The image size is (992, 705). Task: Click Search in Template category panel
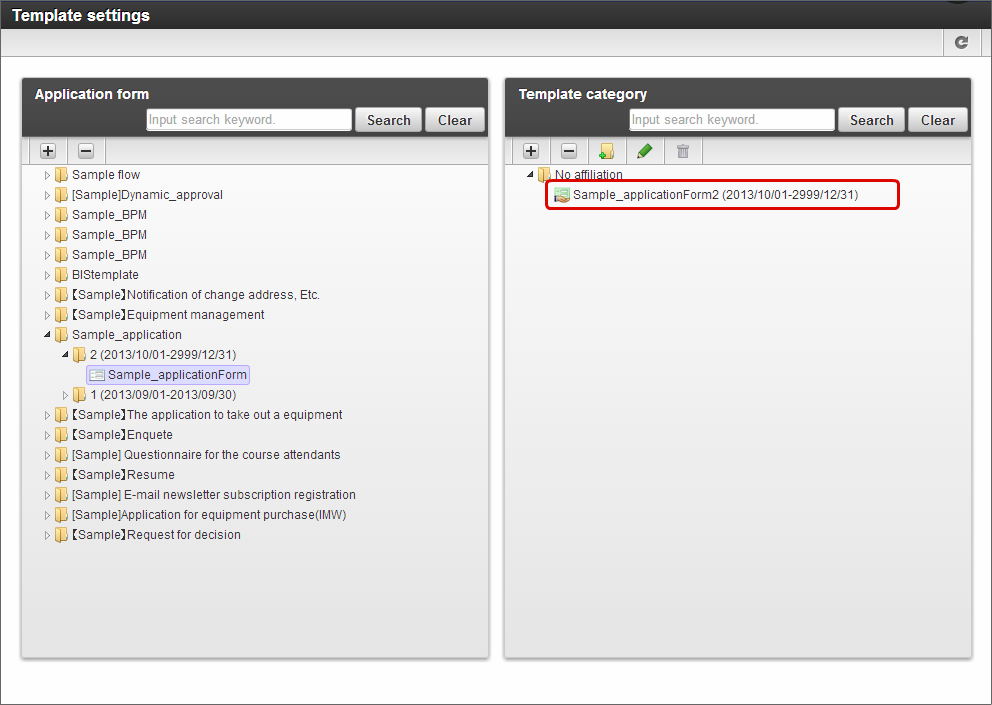point(871,120)
